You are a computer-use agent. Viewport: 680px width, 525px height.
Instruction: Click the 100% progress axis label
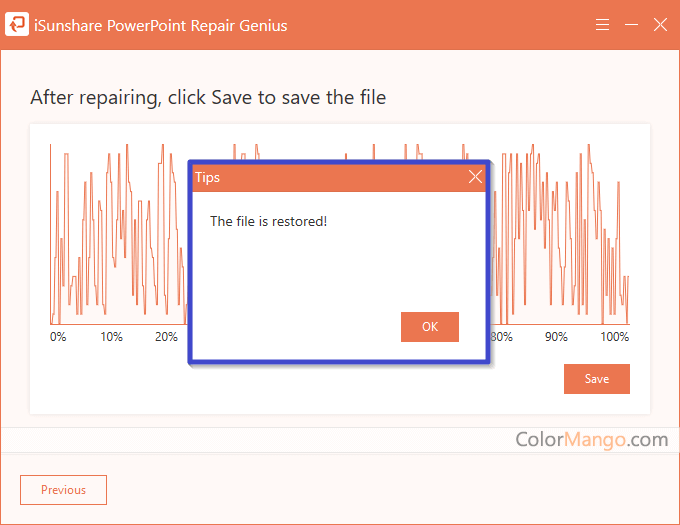pos(615,337)
